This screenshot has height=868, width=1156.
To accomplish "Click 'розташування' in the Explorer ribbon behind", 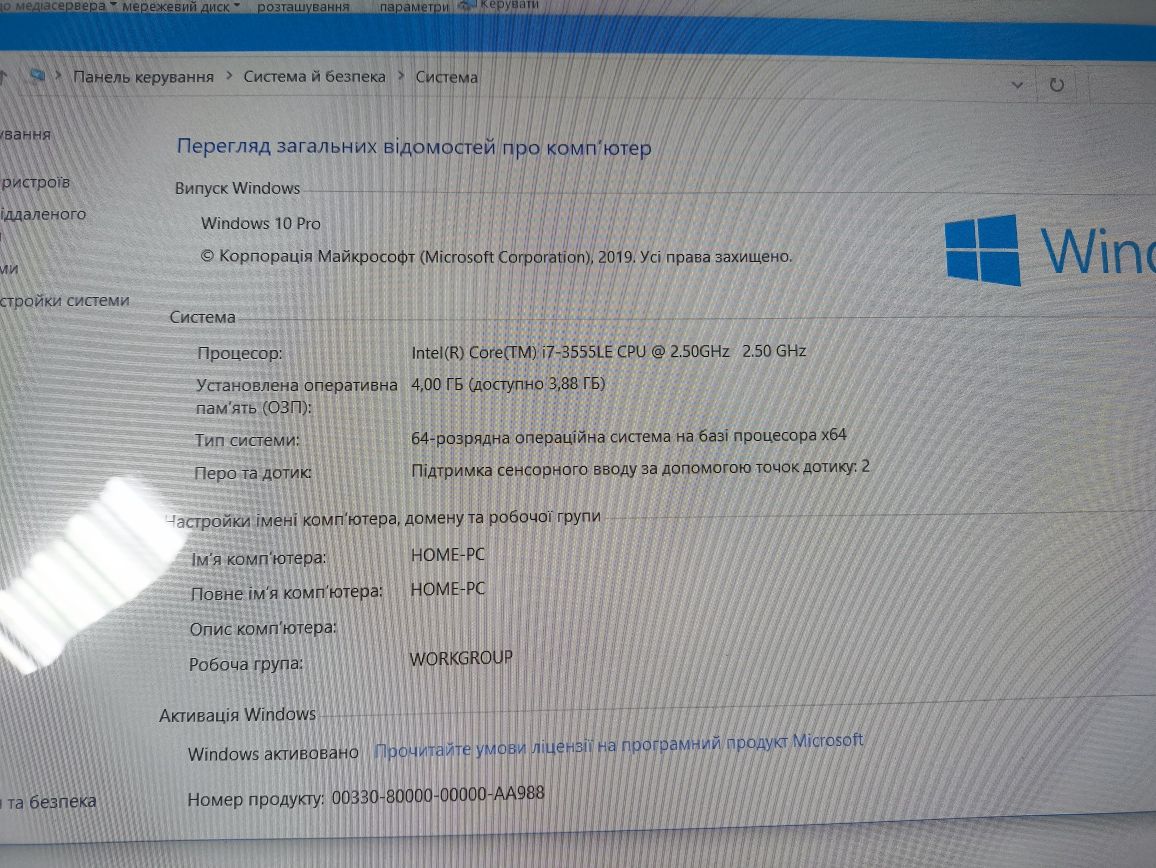I will pyautogui.click(x=303, y=7).
